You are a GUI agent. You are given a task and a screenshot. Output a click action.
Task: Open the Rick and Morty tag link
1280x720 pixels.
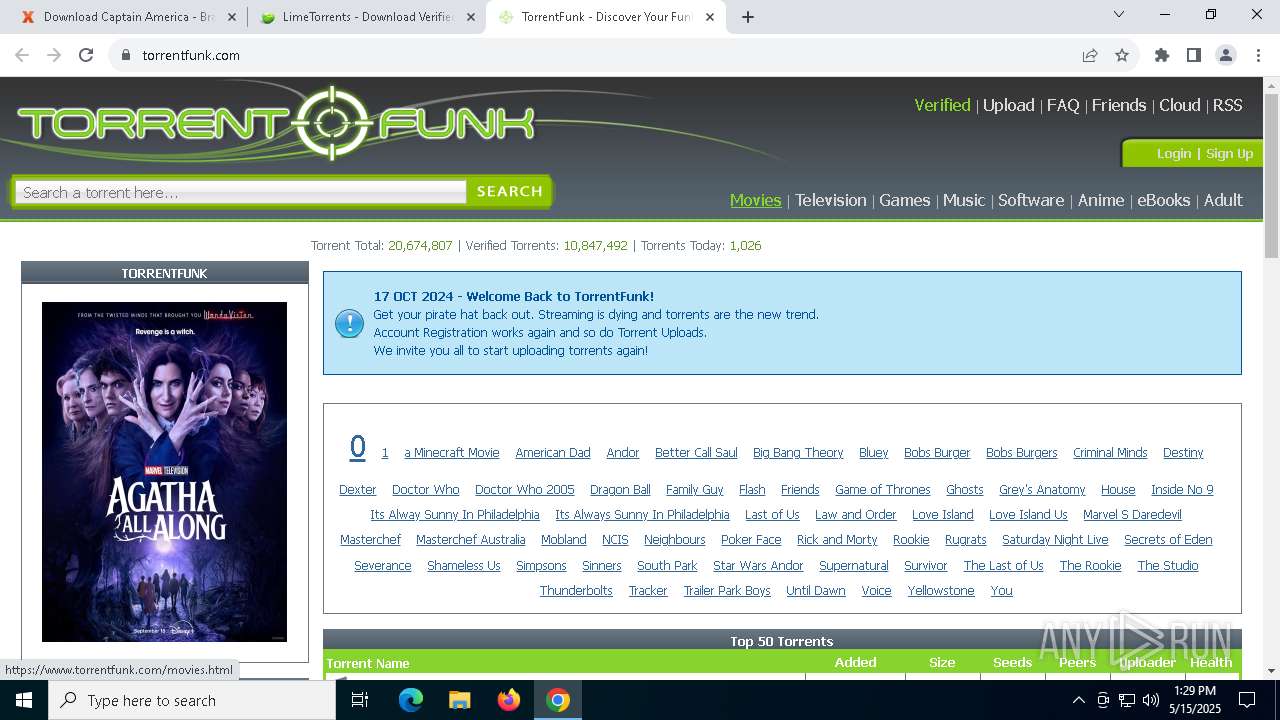tap(837, 539)
